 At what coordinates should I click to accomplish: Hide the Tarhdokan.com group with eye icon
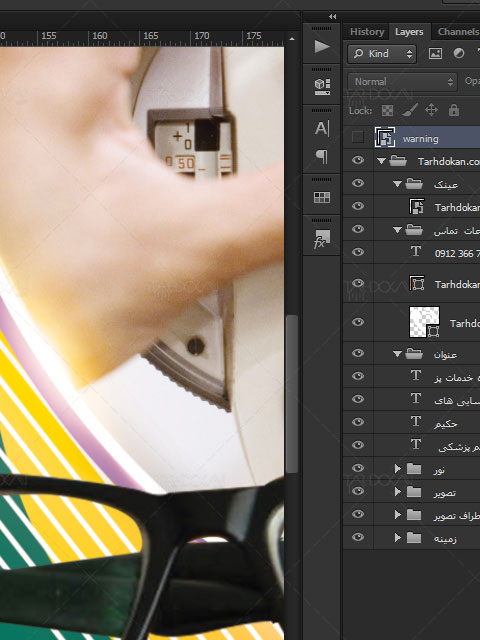[358, 160]
